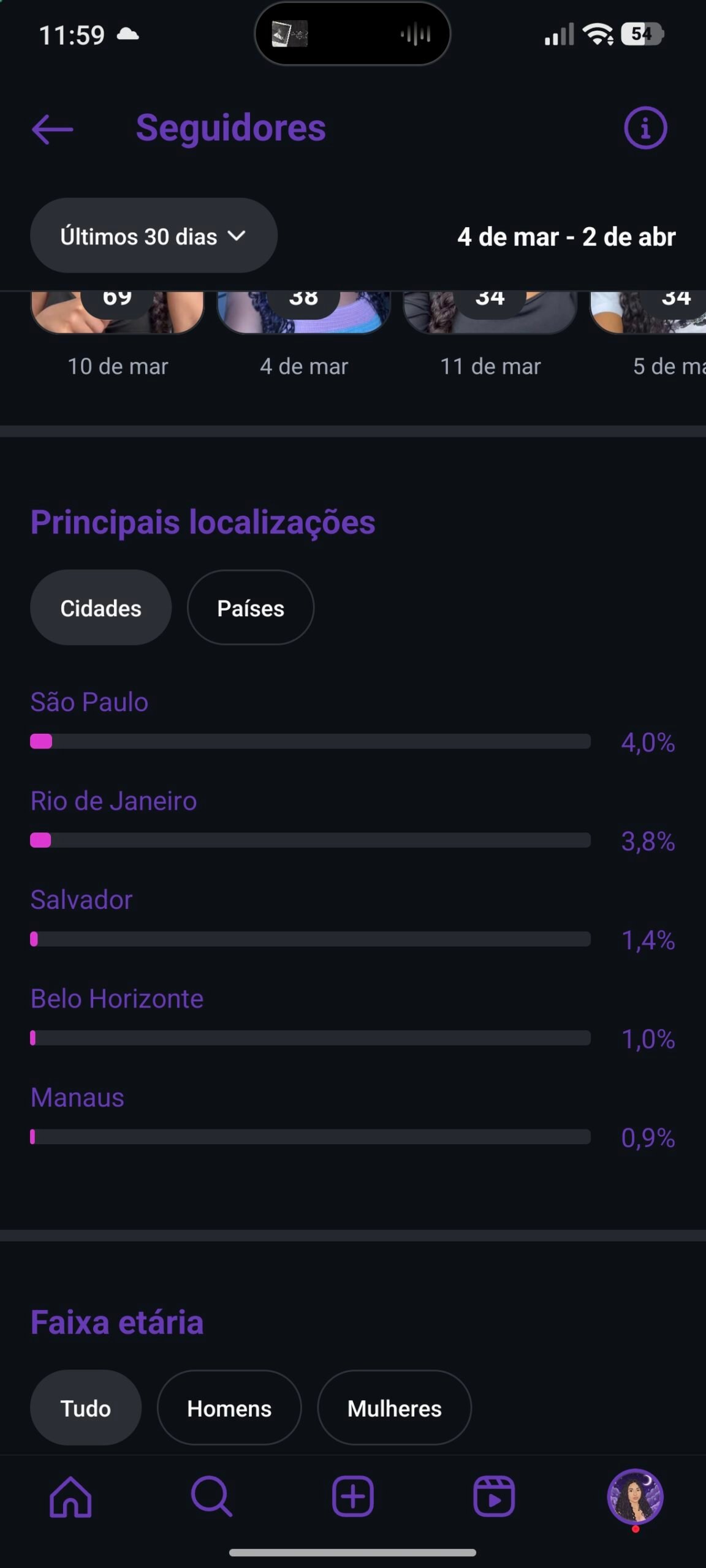This screenshot has width=706, height=1568.
Task: Go to the home feed icon
Action: (70, 1496)
